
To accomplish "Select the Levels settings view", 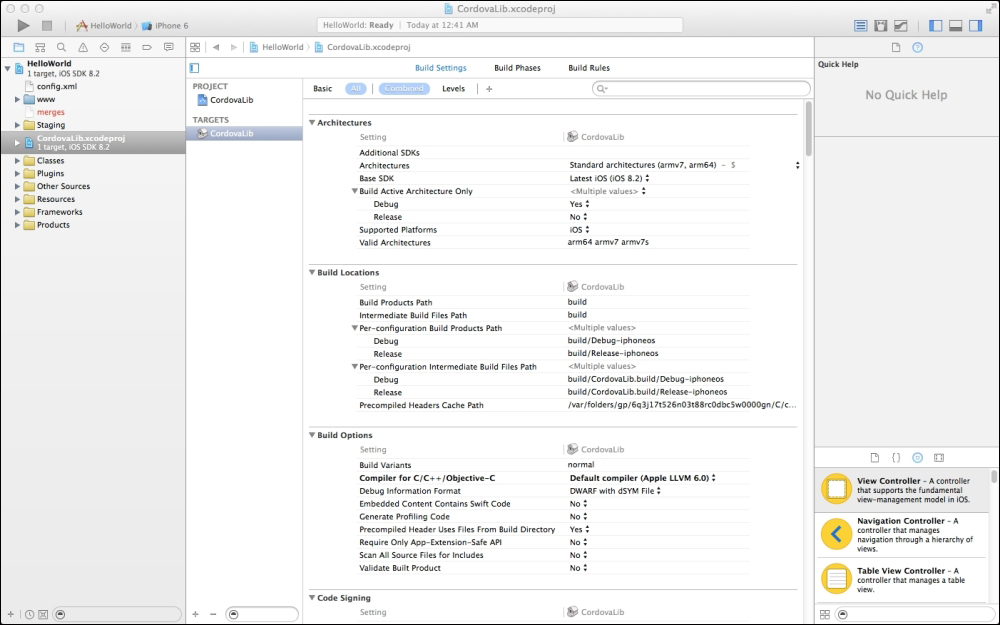I will pos(453,89).
